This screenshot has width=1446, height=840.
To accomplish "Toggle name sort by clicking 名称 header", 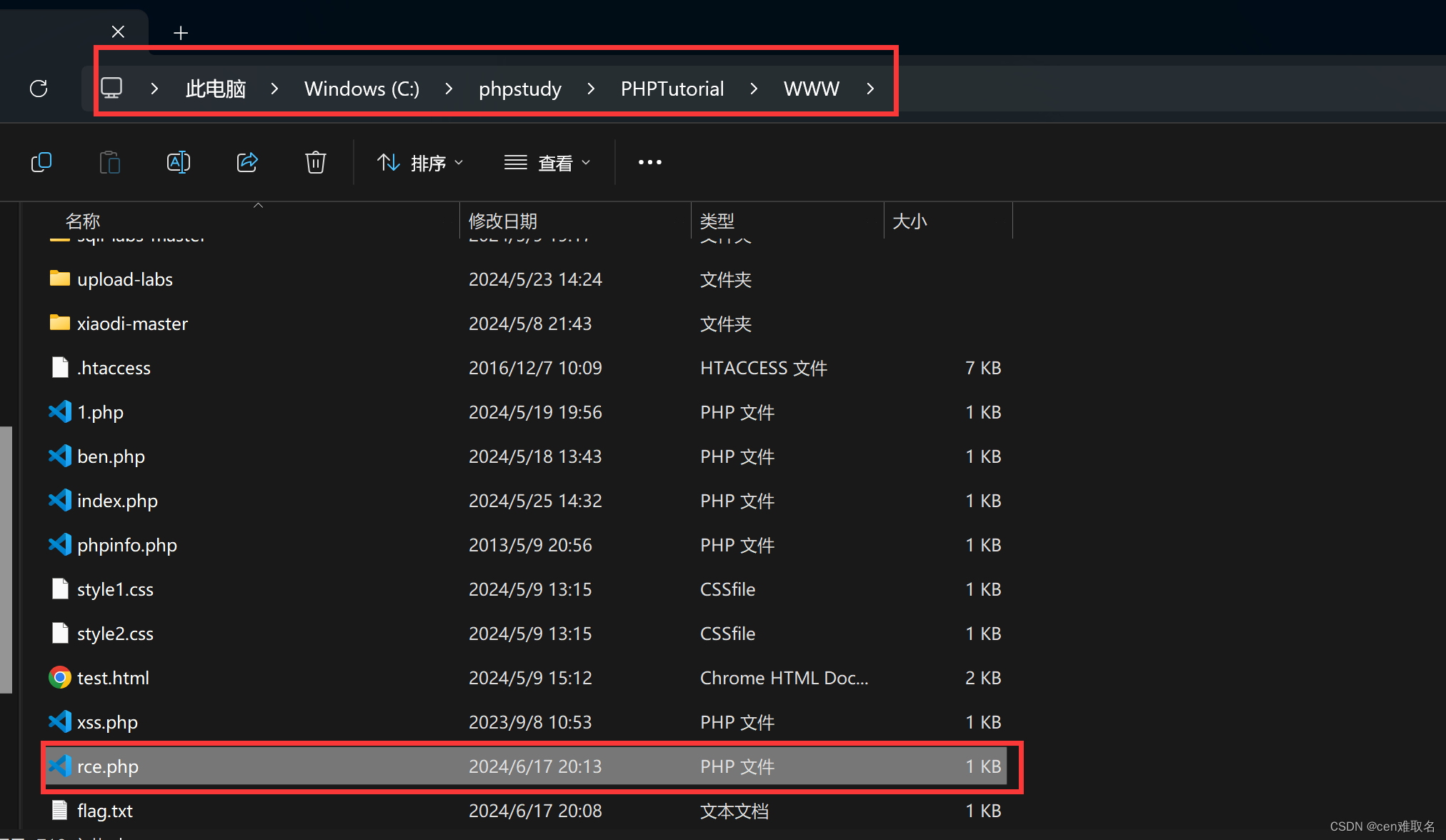I will click(83, 221).
